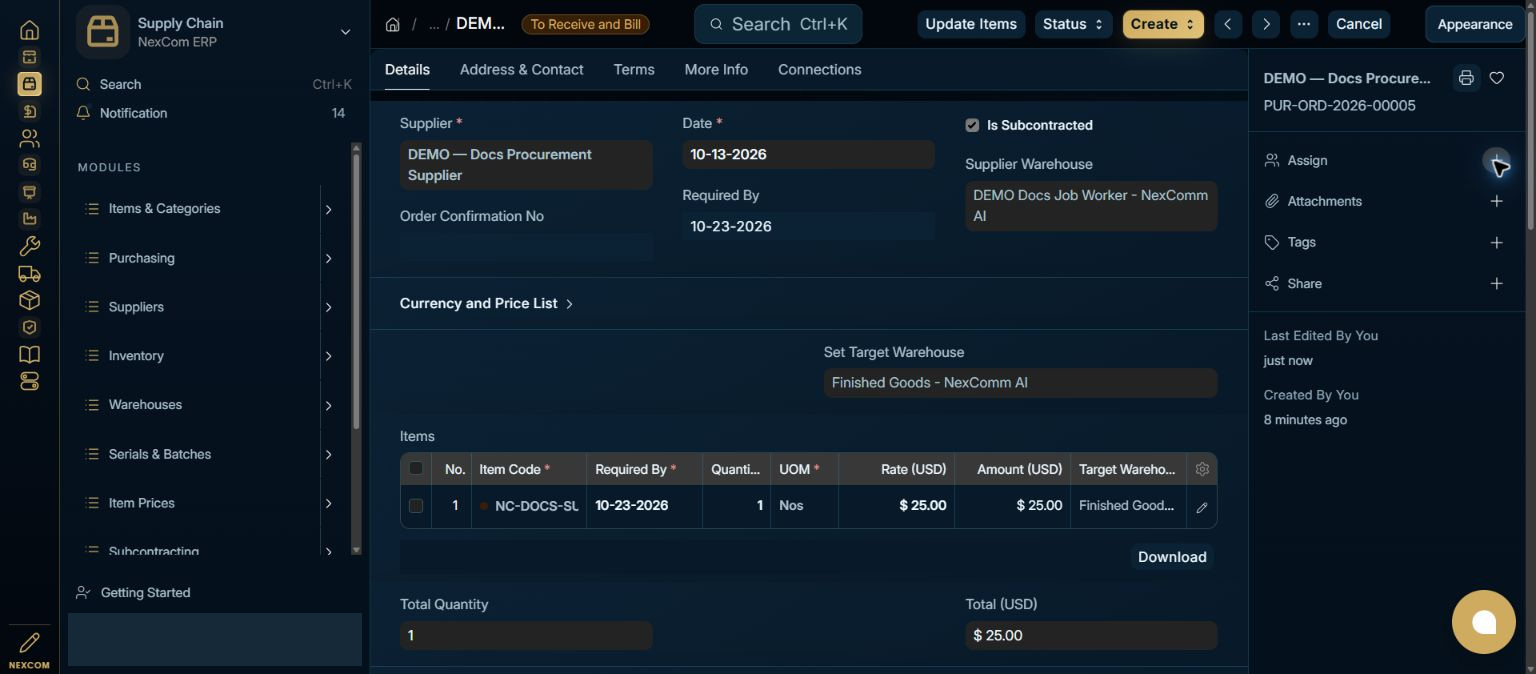This screenshot has height=674, width=1536.
Task: Click the Download button under Items
Action: (x=1172, y=557)
